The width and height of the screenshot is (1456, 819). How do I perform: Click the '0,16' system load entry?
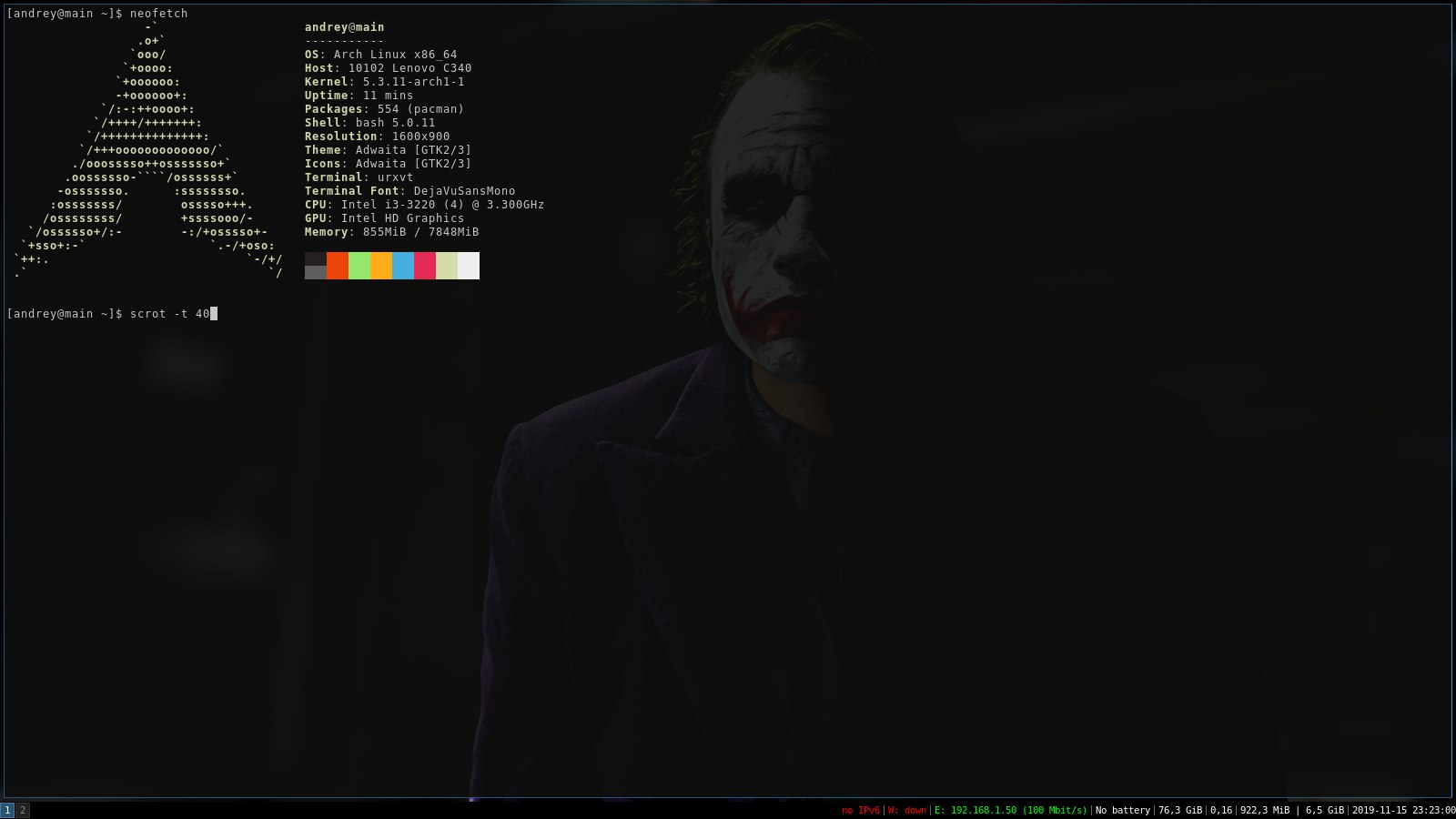click(1221, 810)
